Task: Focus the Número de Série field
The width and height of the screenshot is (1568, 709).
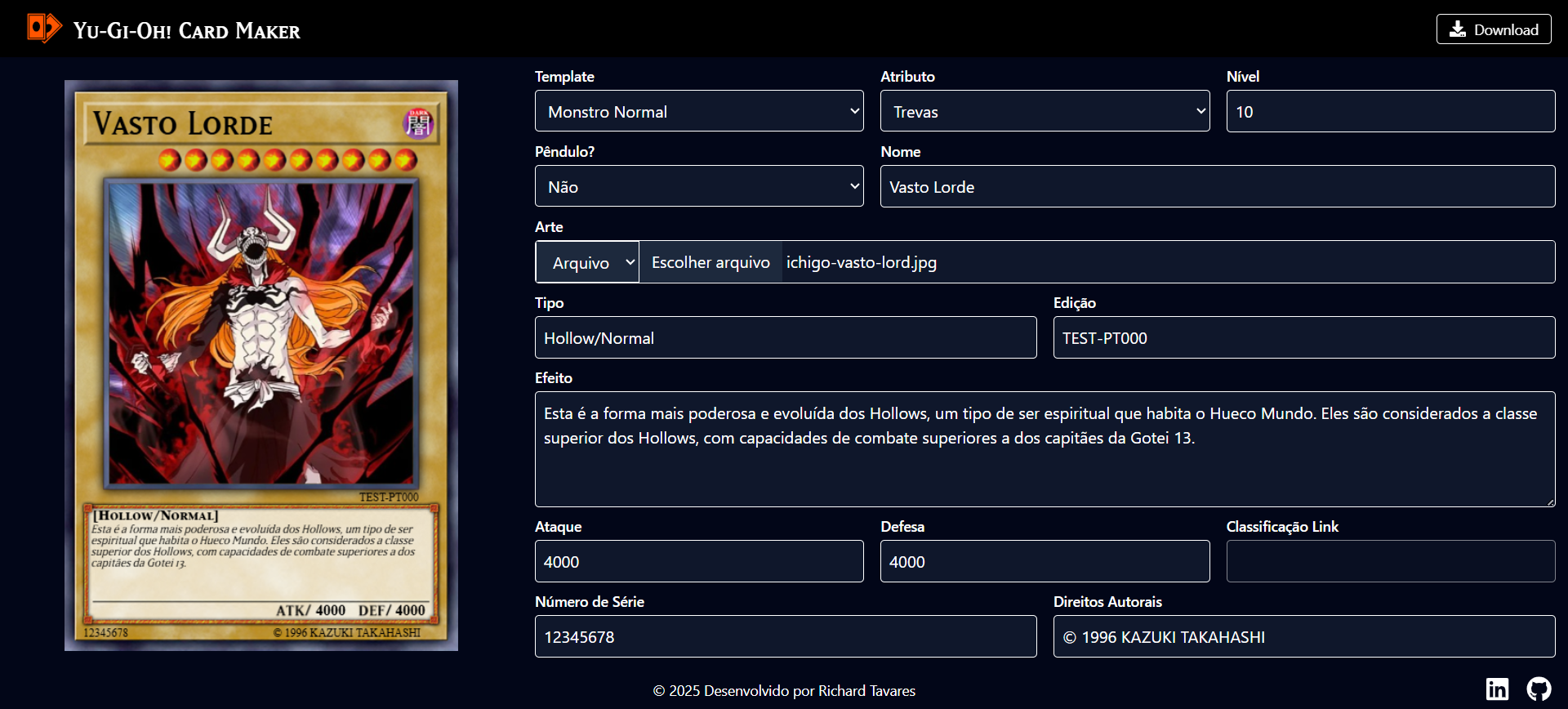Action: 786,636
